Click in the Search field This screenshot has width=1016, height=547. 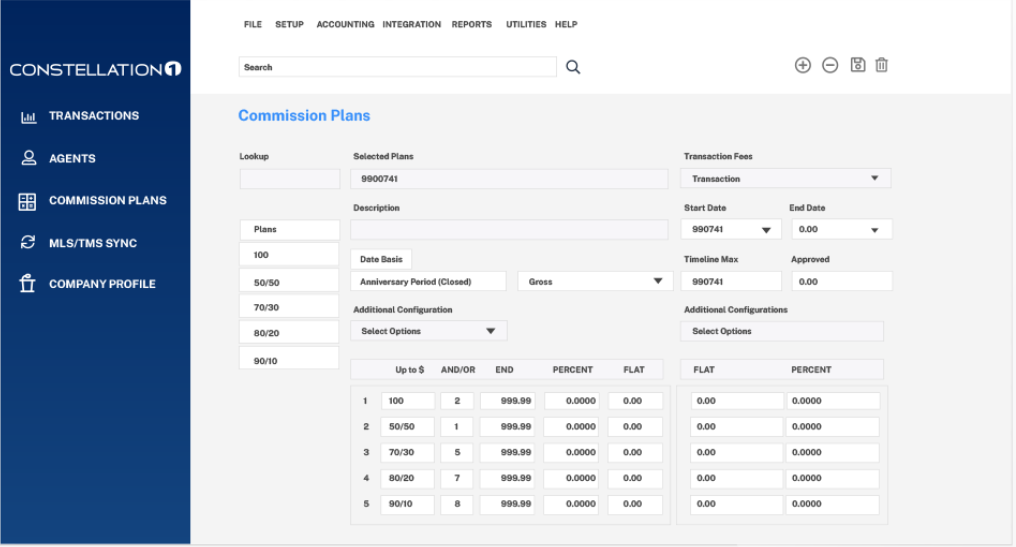[x=398, y=67]
